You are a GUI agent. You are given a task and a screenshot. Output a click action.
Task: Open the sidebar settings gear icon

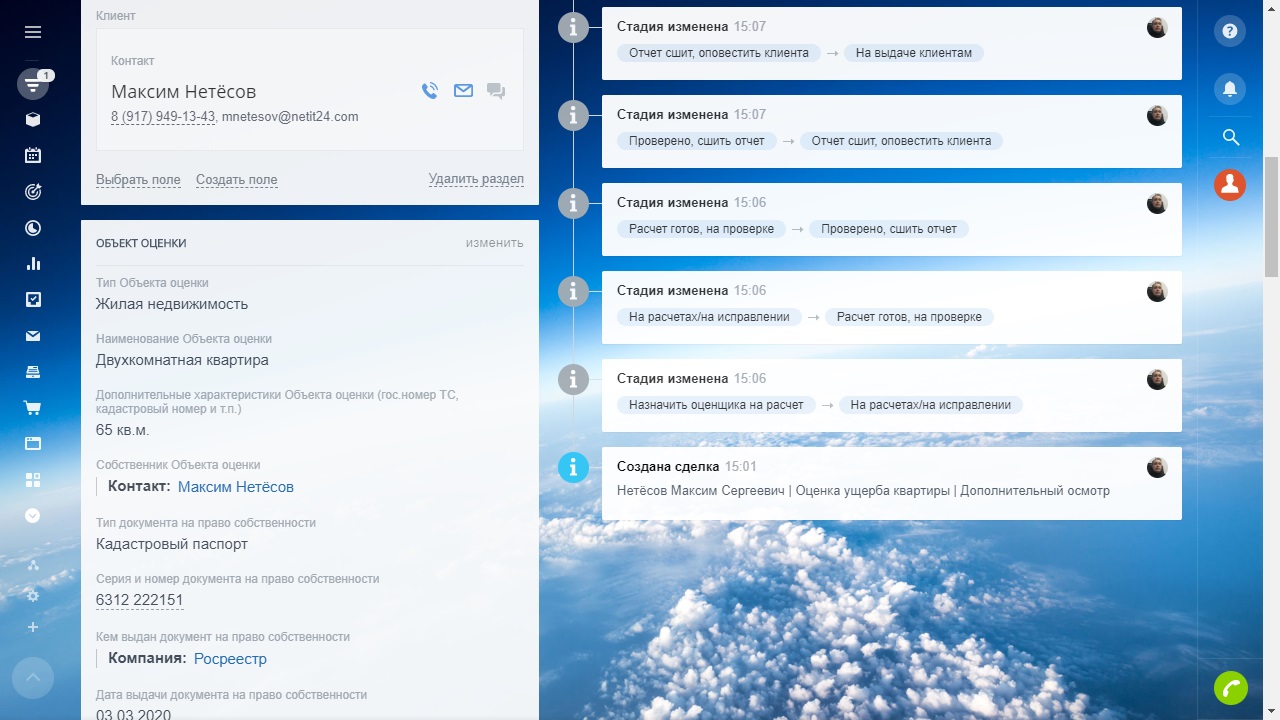pyautogui.click(x=33, y=595)
